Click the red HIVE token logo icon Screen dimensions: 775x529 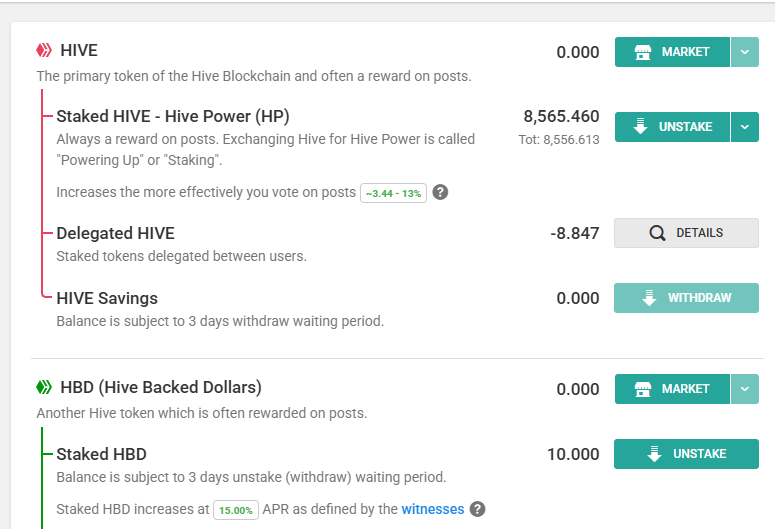tap(44, 50)
